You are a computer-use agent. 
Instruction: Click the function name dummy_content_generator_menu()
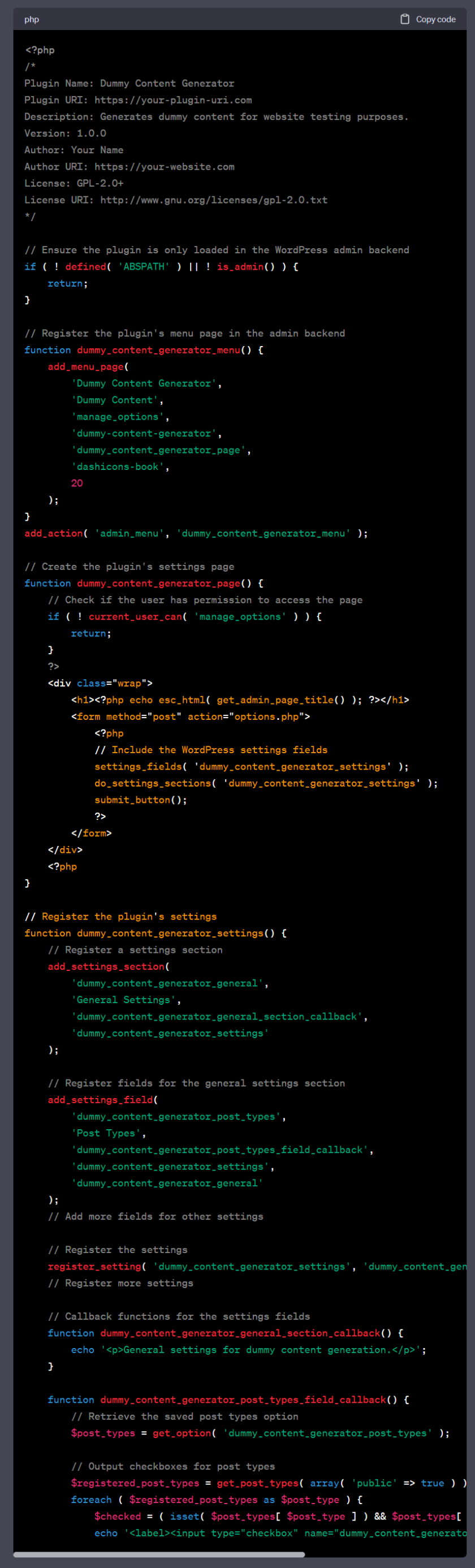(164, 350)
